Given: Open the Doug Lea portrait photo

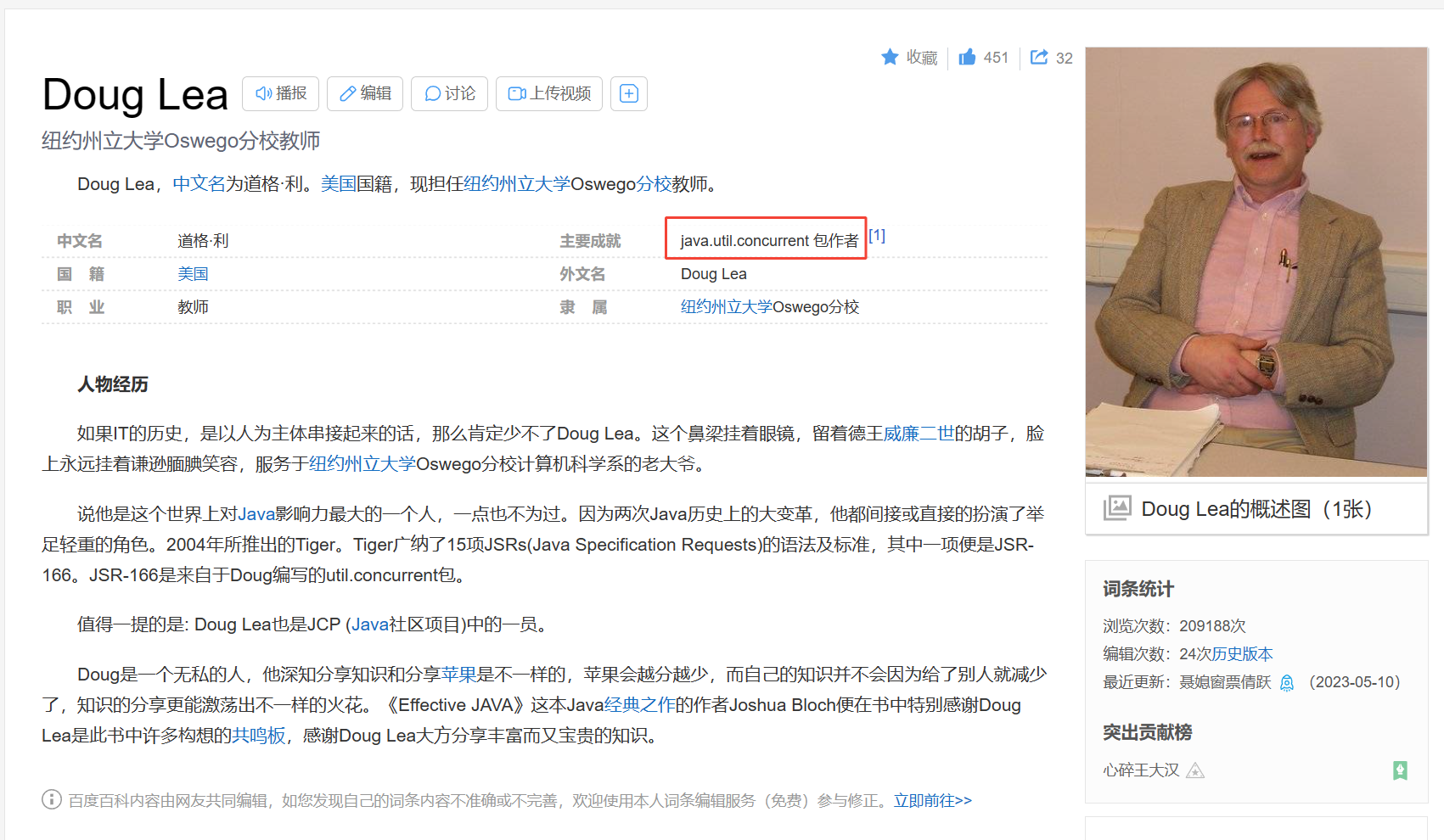Looking at the screenshot, I should point(1256,262).
